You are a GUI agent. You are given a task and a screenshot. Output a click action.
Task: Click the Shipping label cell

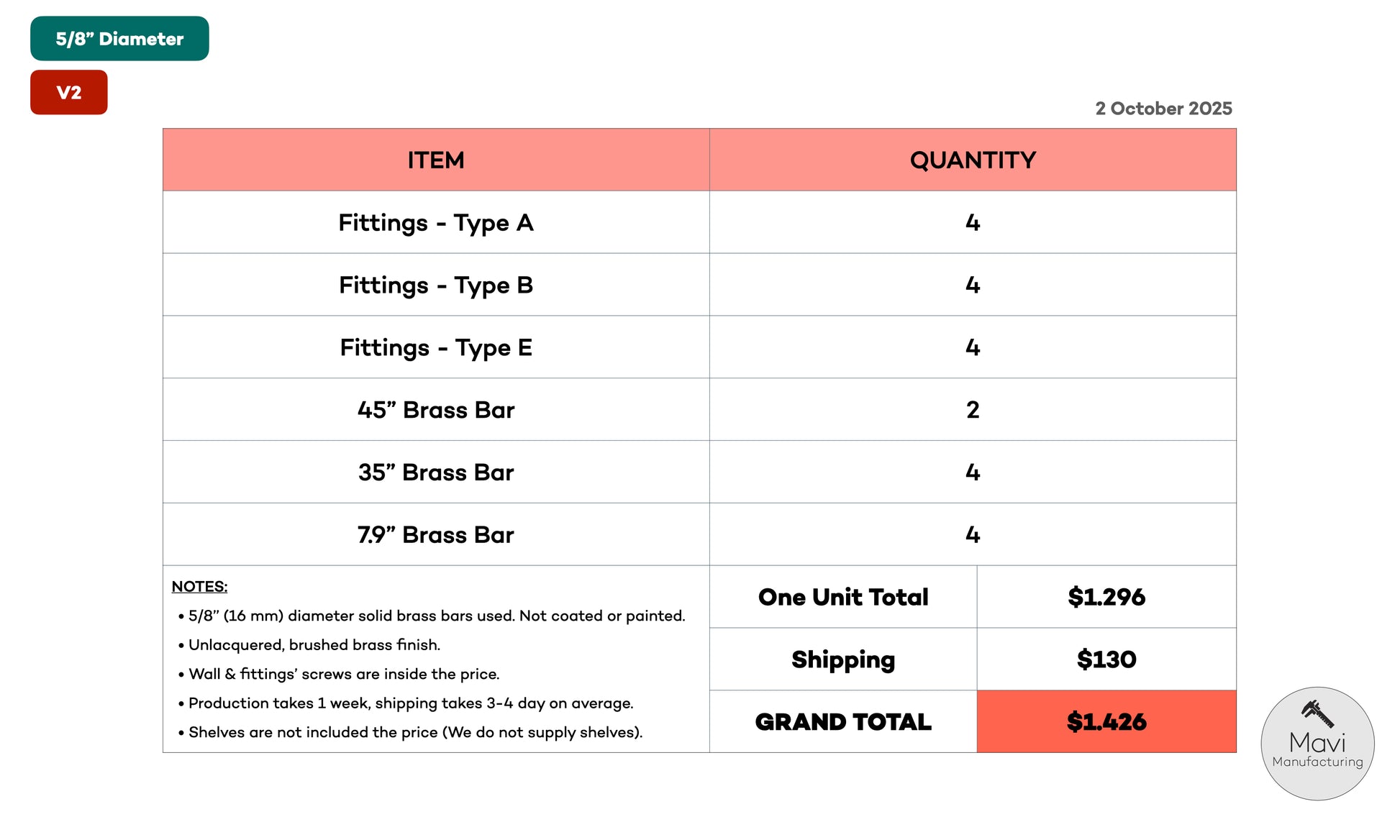[843, 659]
